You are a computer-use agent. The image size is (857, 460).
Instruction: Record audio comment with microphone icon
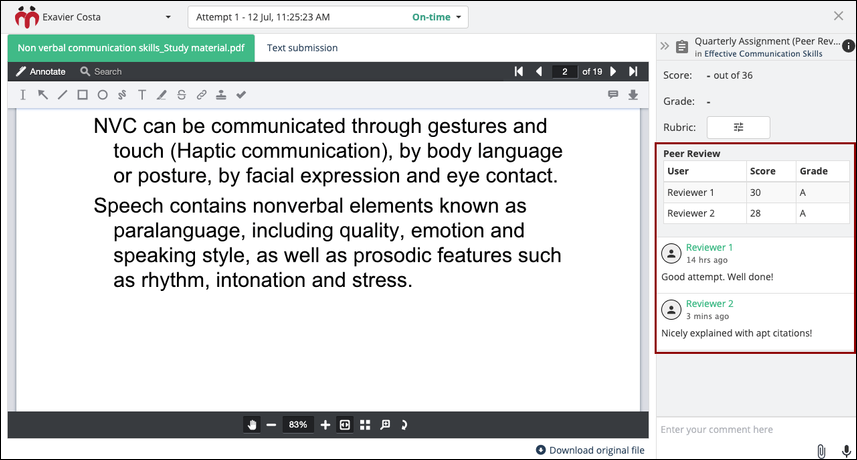[x=846, y=451]
